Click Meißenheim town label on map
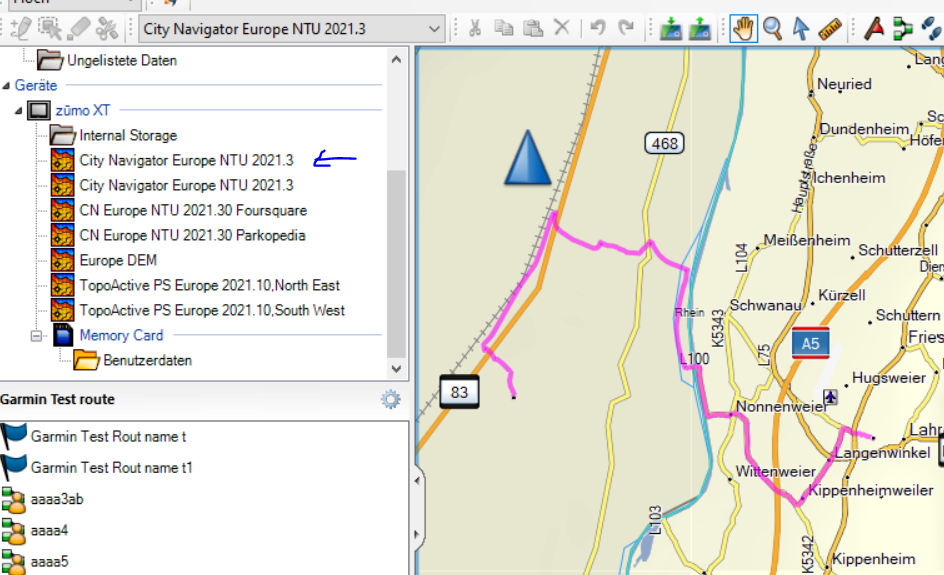Viewport: 944px width, 575px height. tap(807, 241)
